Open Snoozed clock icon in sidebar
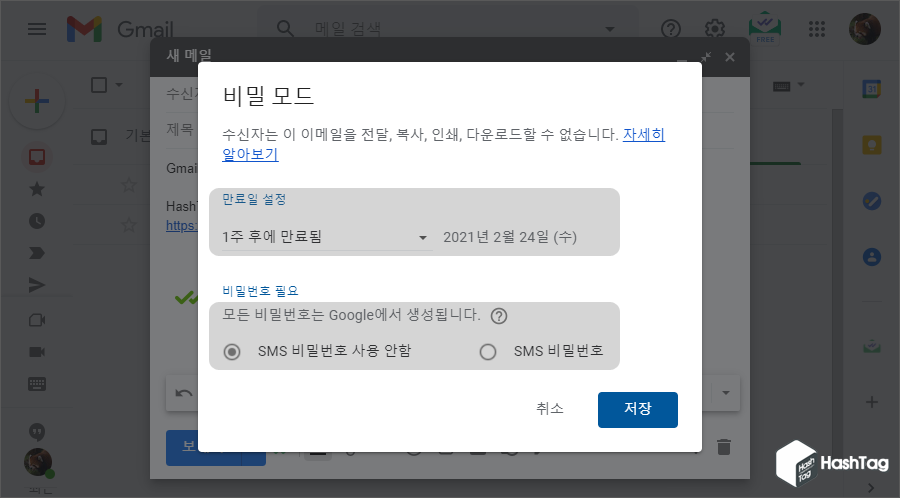 (x=37, y=221)
